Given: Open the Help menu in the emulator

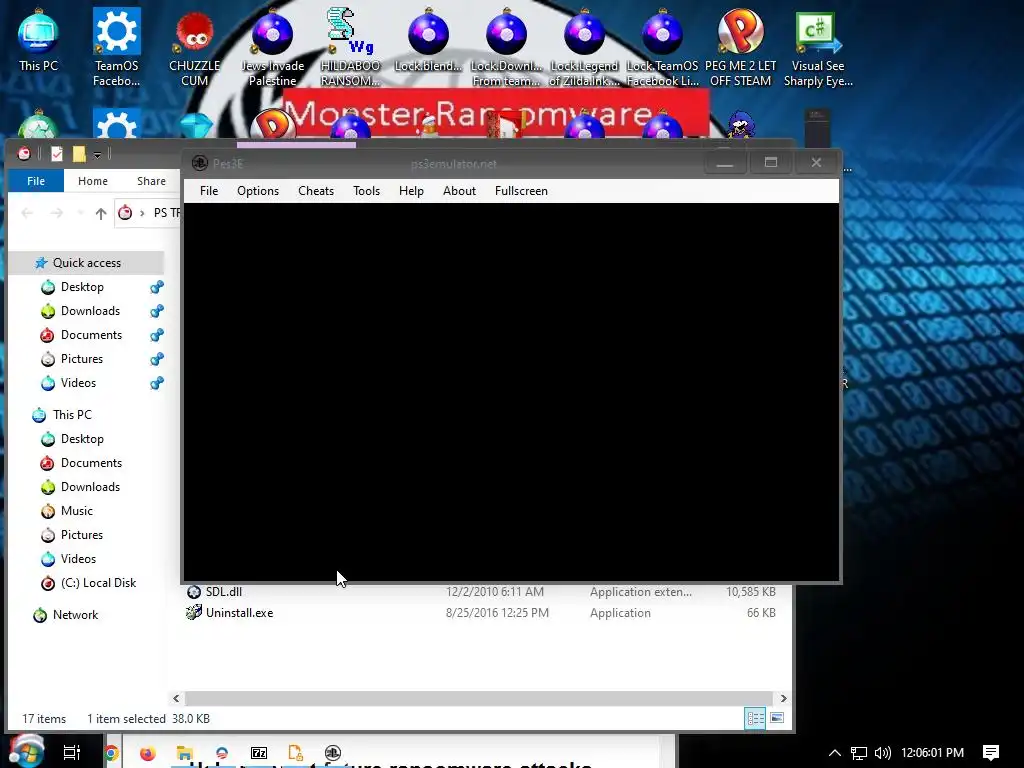Looking at the screenshot, I should tap(411, 191).
